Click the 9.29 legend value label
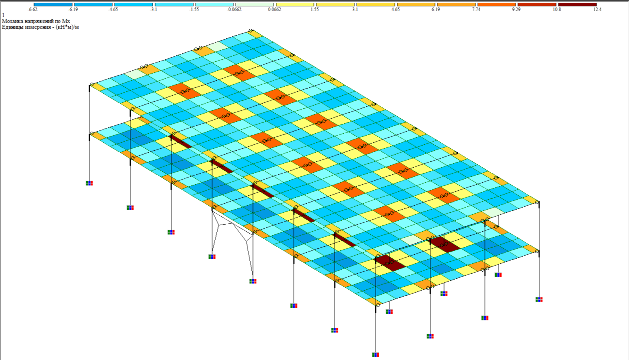 pyautogui.click(x=517, y=9)
